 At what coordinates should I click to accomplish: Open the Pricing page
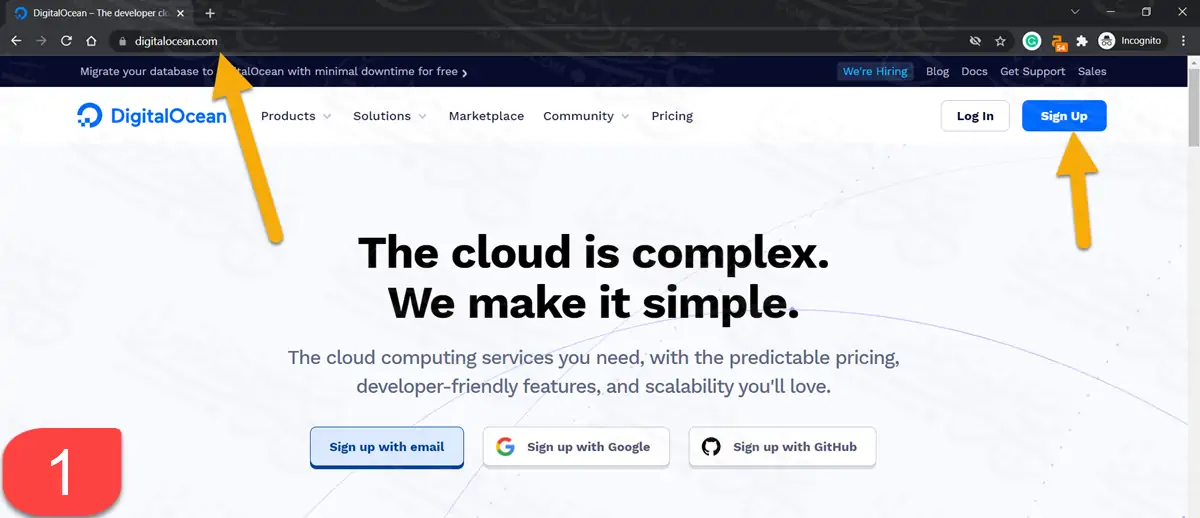[x=672, y=116]
